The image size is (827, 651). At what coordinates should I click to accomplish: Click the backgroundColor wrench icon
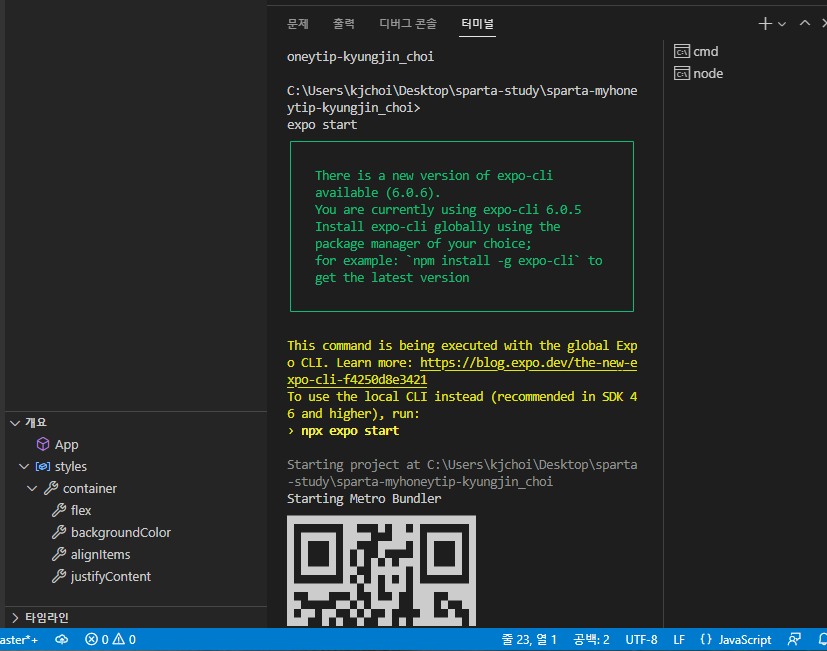[x=59, y=532]
